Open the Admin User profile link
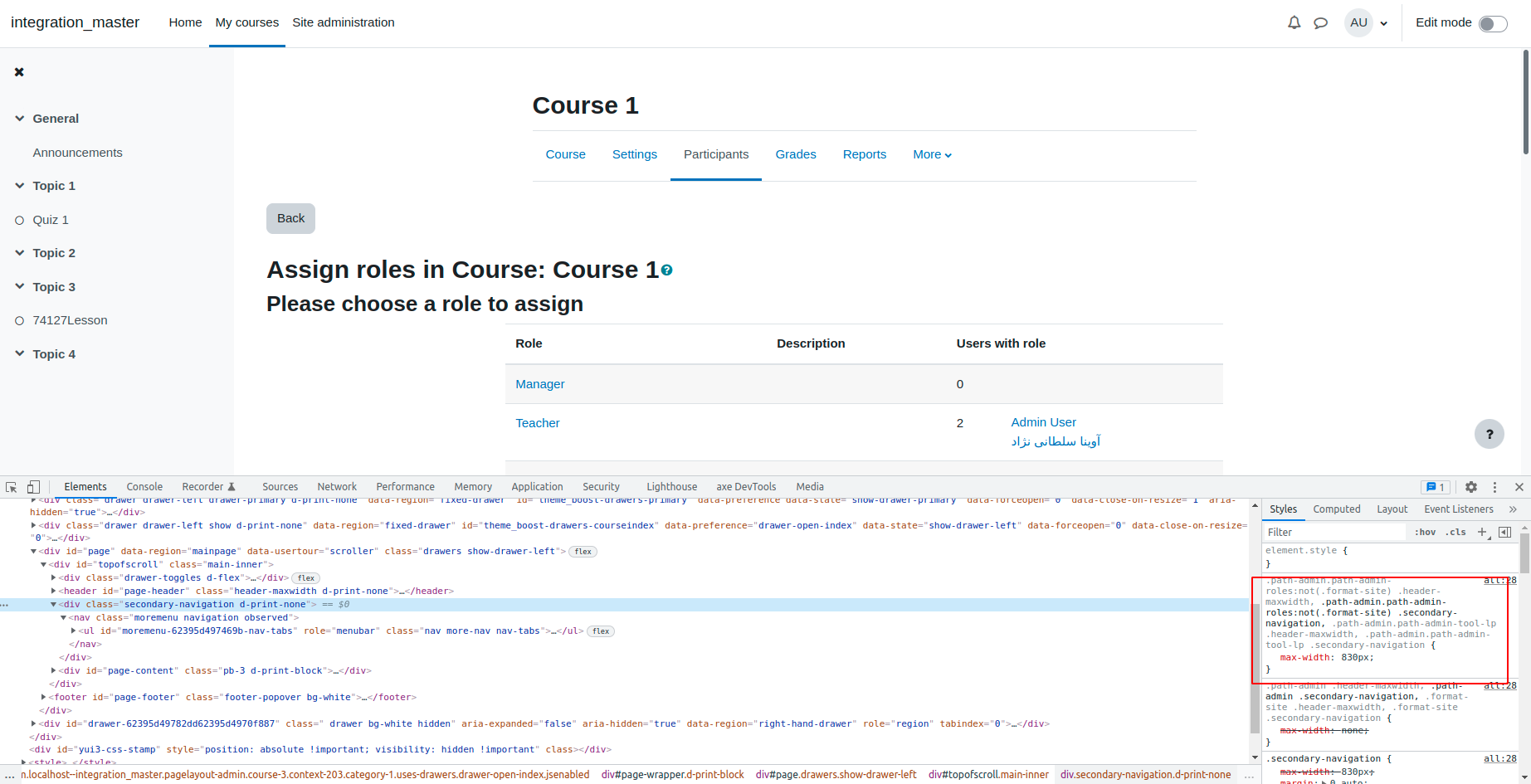The height and width of the screenshot is (784, 1531). coord(1044,422)
